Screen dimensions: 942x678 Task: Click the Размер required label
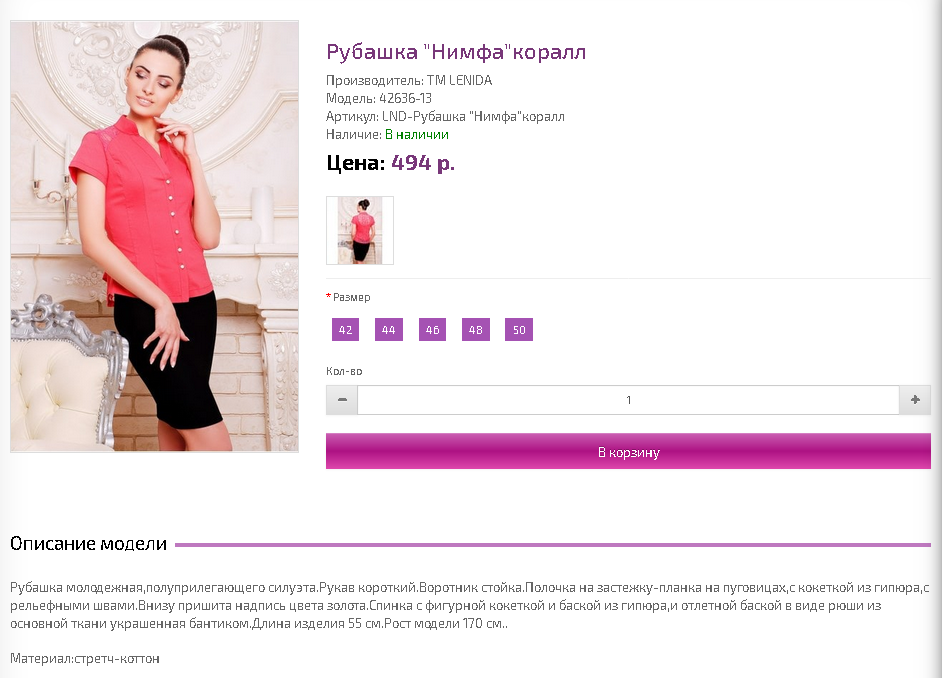coord(348,297)
